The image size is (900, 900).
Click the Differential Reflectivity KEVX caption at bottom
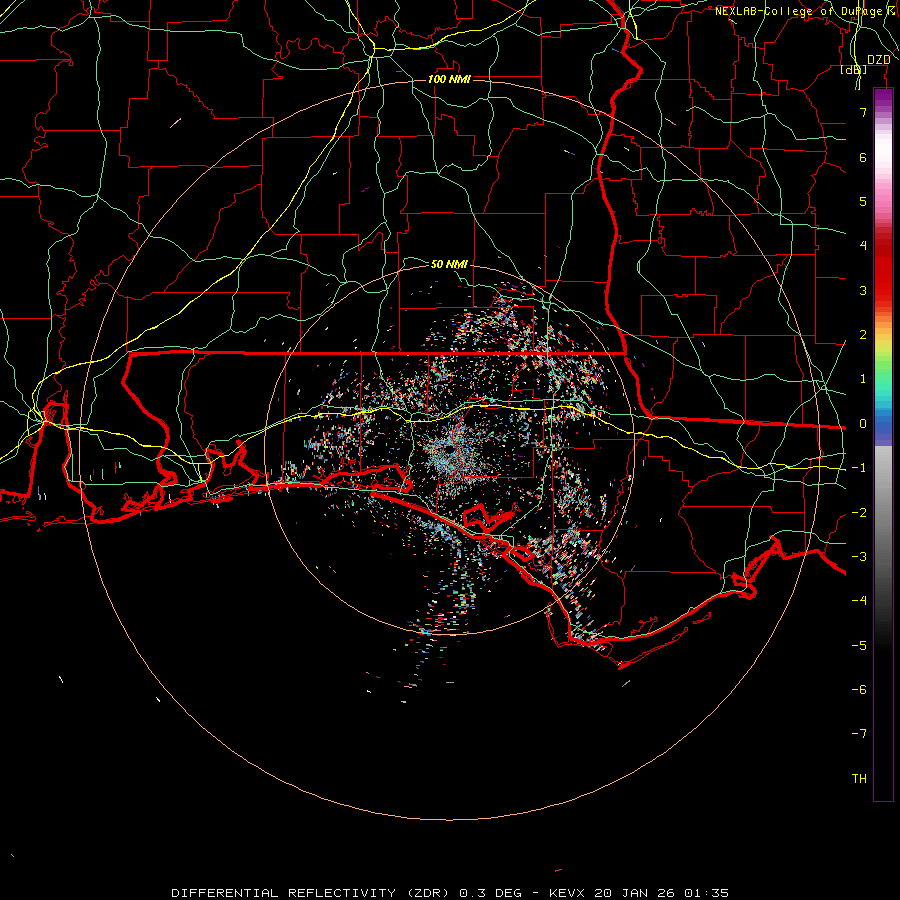click(x=450, y=893)
